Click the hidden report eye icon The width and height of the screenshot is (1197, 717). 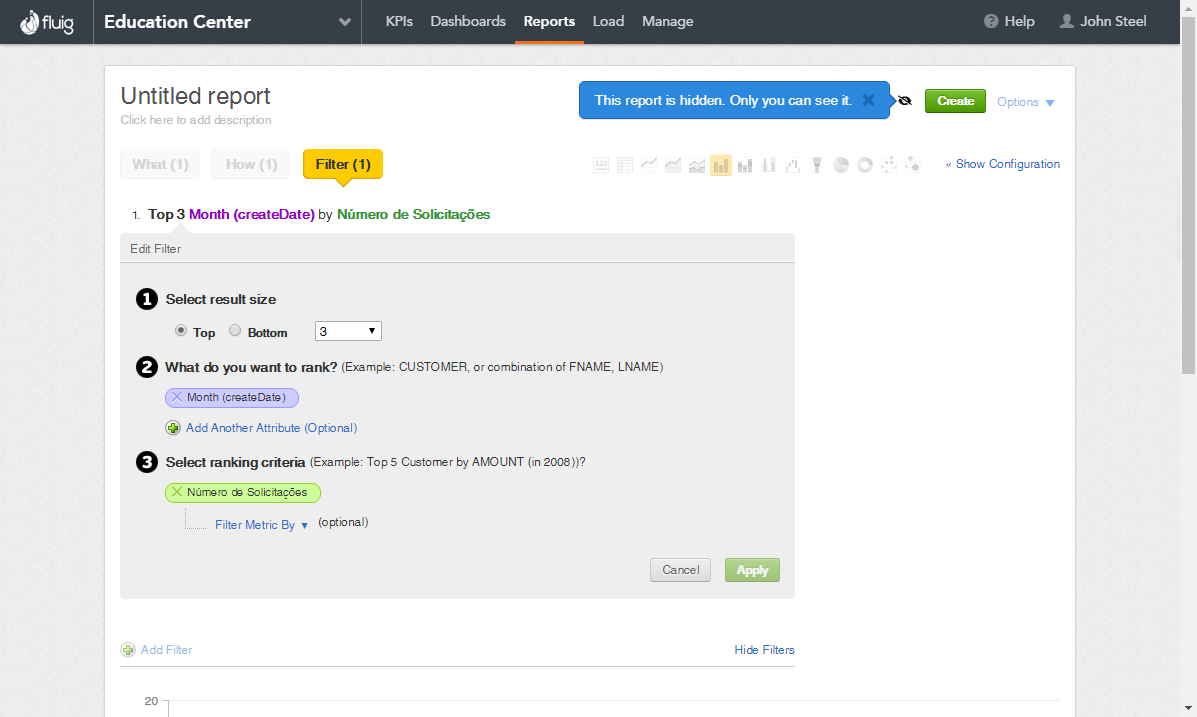coord(905,101)
